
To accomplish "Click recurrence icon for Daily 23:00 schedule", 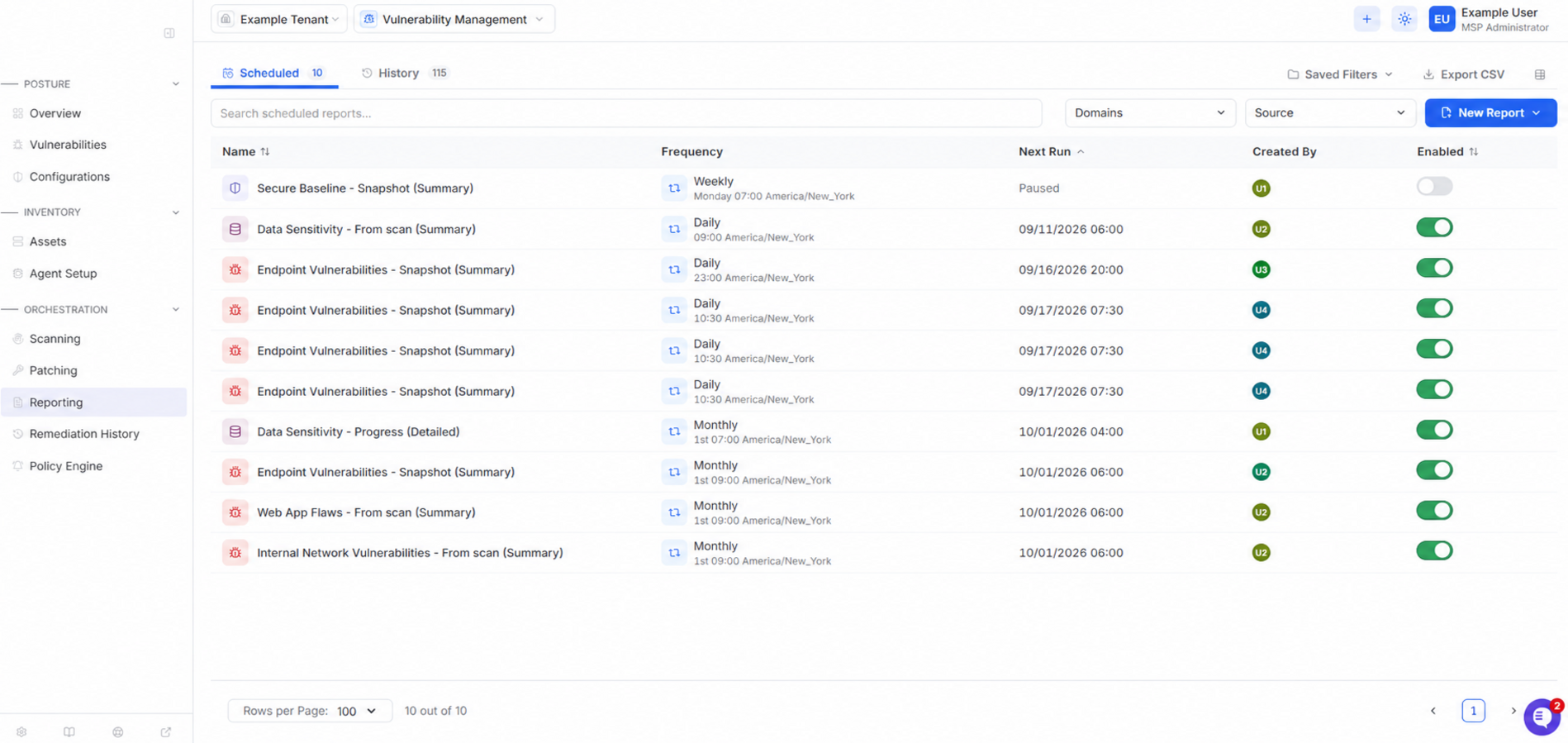I will tap(674, 269).
